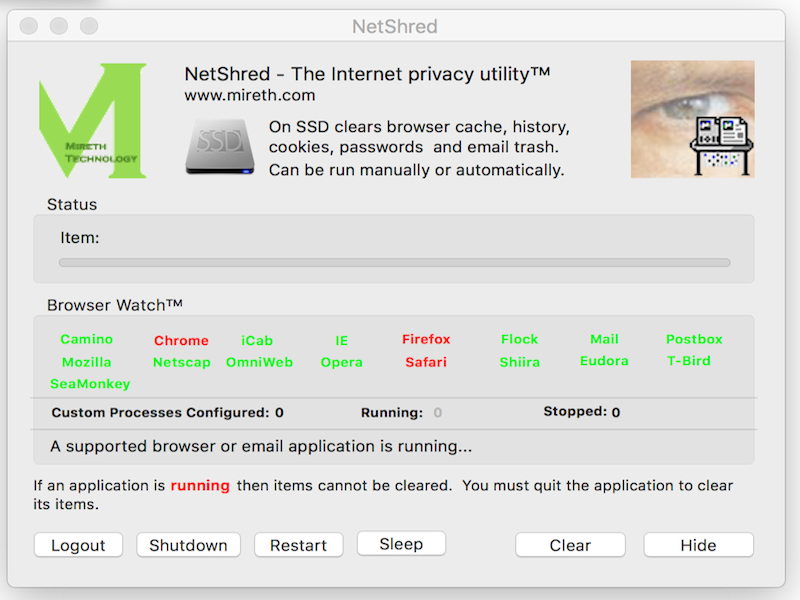This screenshot has width=800, height=600.
Task: Select the red Chrome browser label
Action: pos(181,341)
